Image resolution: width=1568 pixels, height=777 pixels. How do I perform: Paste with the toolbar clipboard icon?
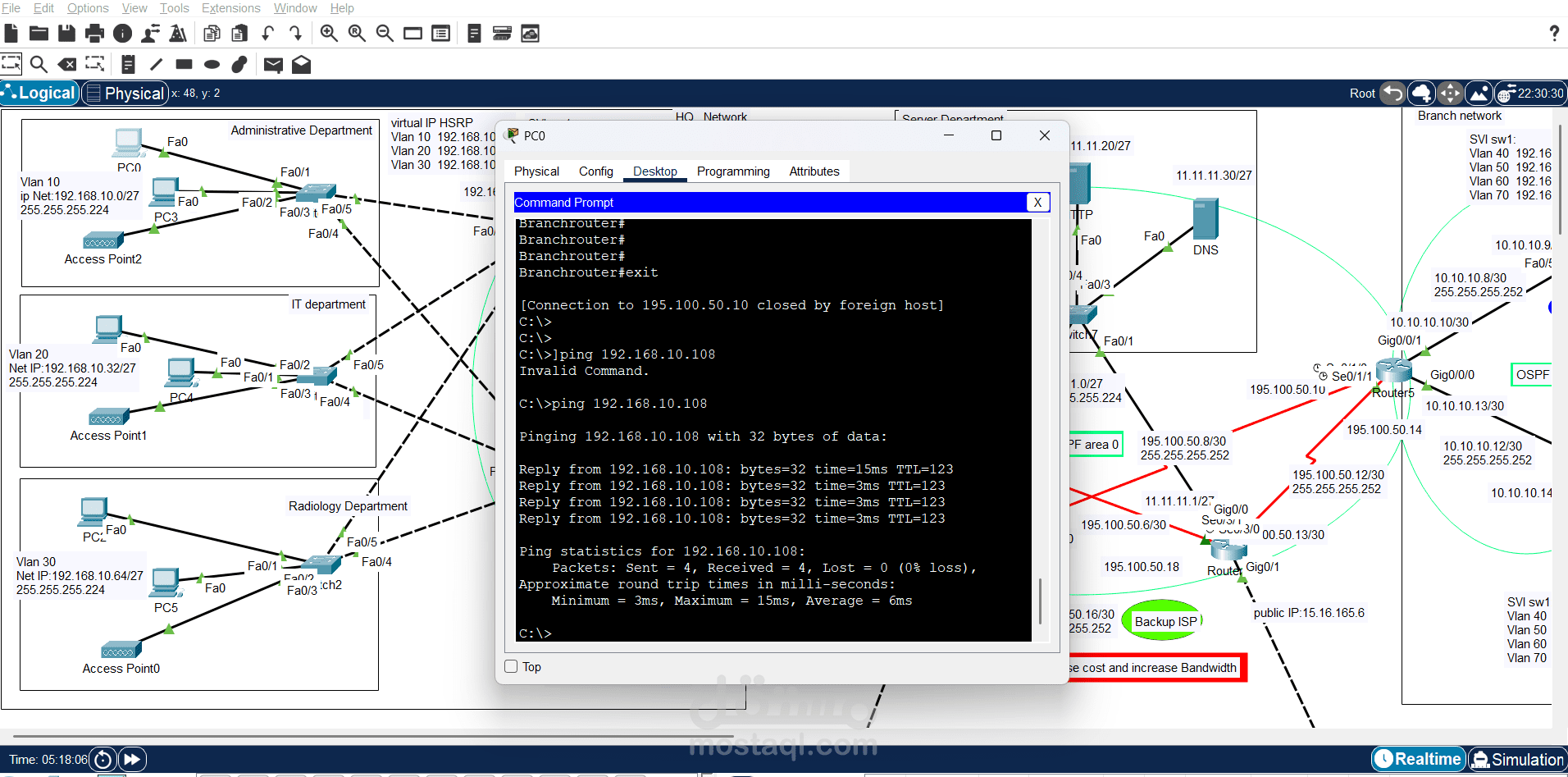(239, 34)
